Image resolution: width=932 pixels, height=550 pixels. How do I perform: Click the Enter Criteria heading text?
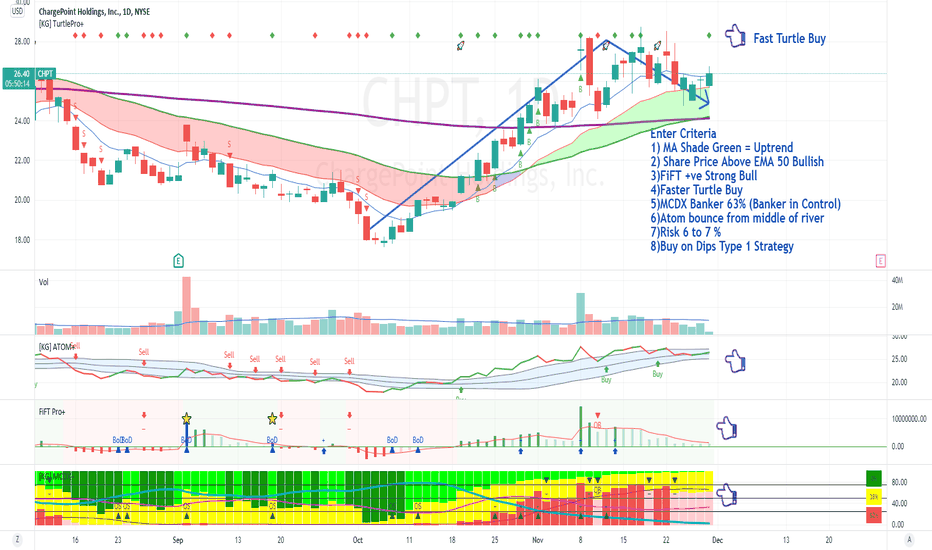tap(683, 133)
